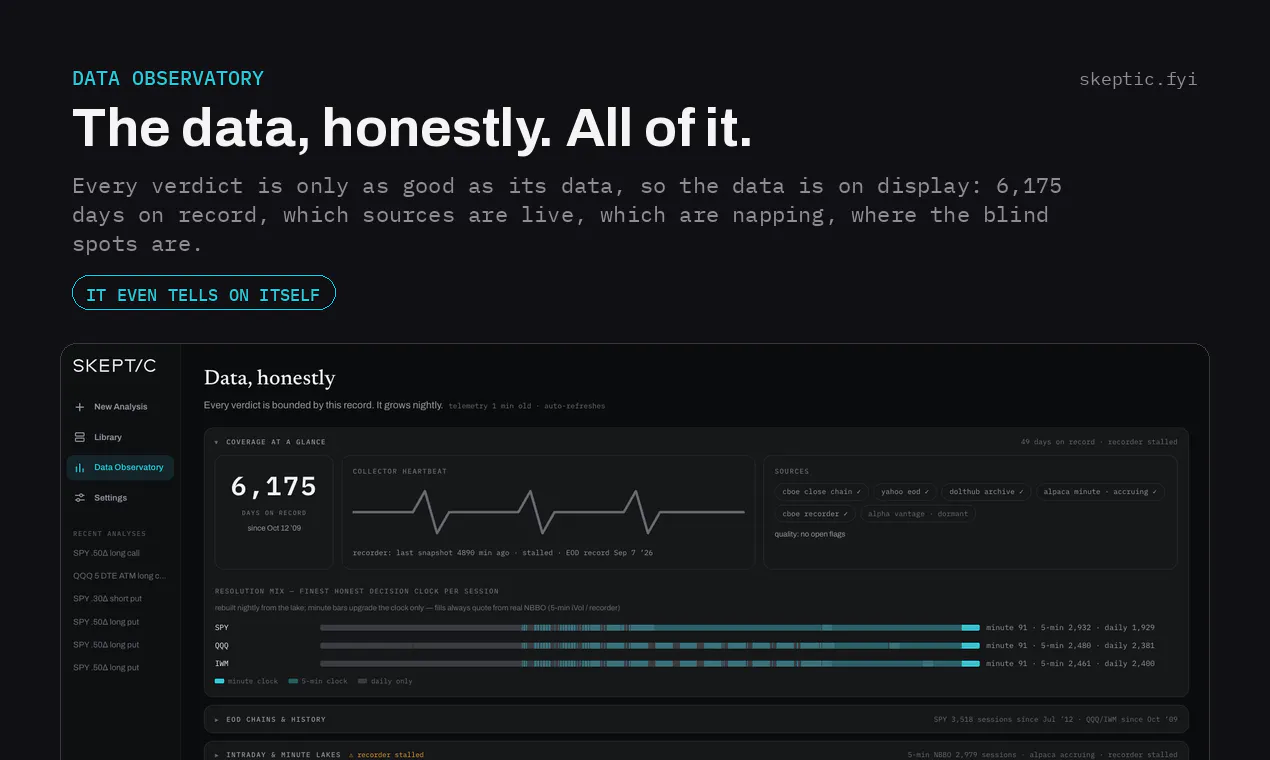Click the SKEPT/C logo
This screenshot has width=1270, height=760.
[114, 366]
